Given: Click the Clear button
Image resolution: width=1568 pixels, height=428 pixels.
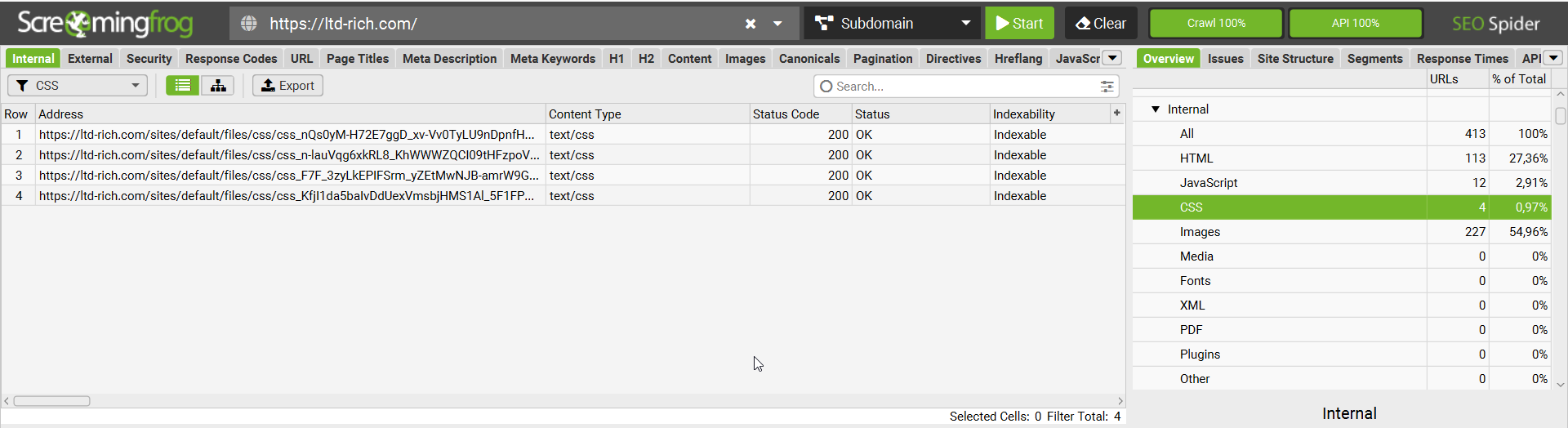Looking at the screenshot, I should coord(1101,23).
